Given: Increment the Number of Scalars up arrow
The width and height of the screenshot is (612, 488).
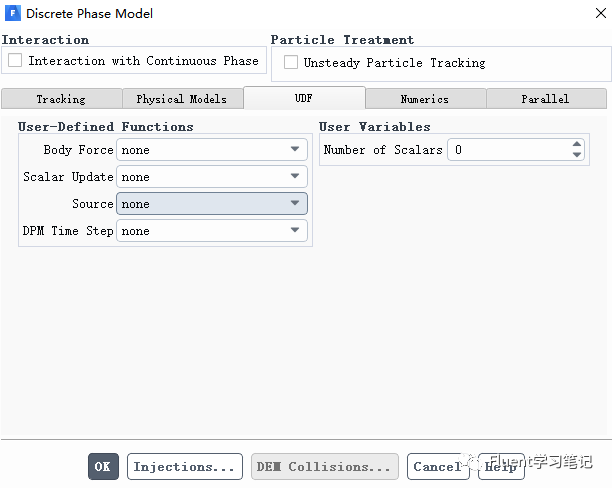Looking at the screenshot, I should coord(576,144).
